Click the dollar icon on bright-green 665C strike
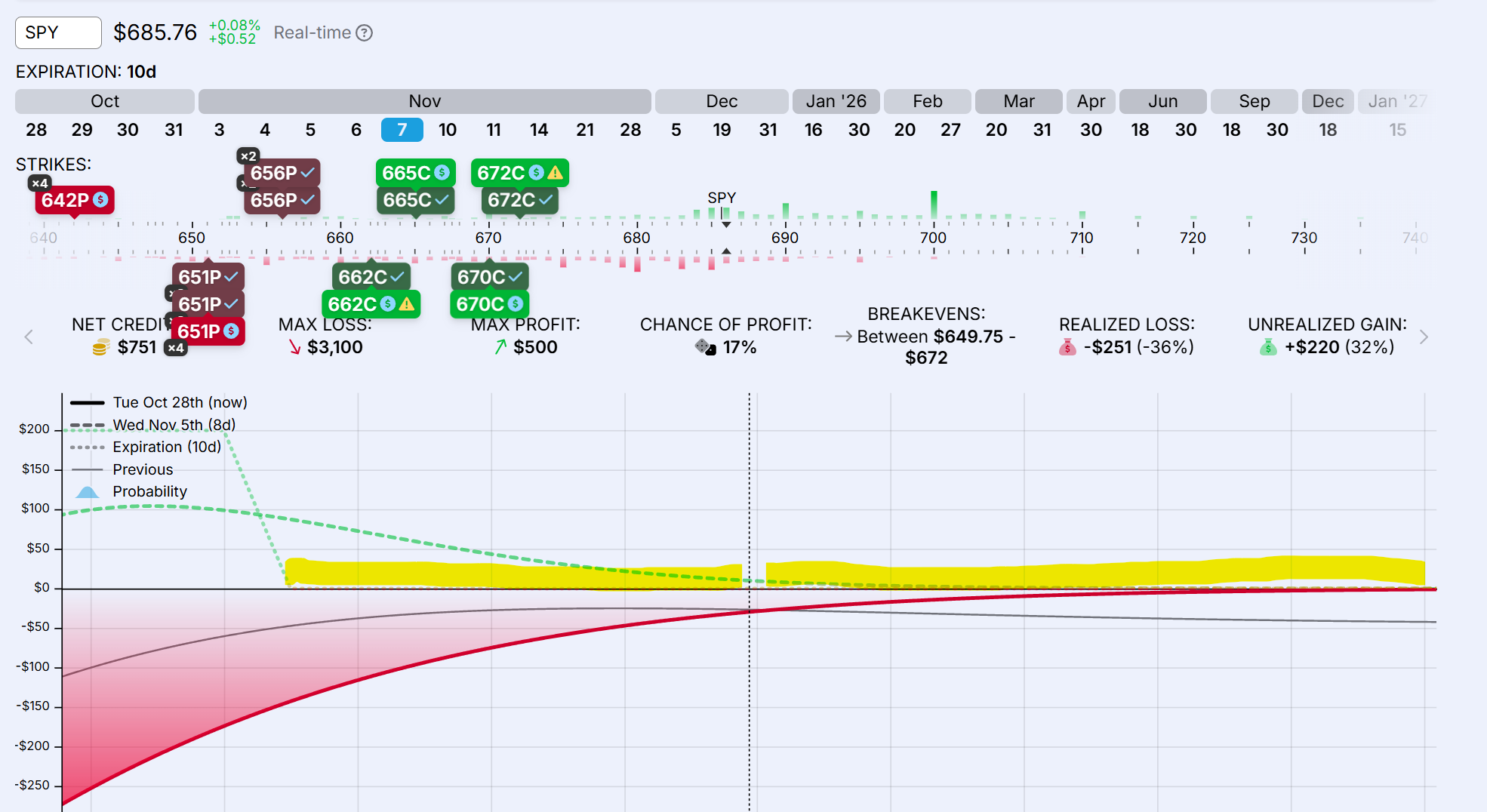 tap(442, 173)
